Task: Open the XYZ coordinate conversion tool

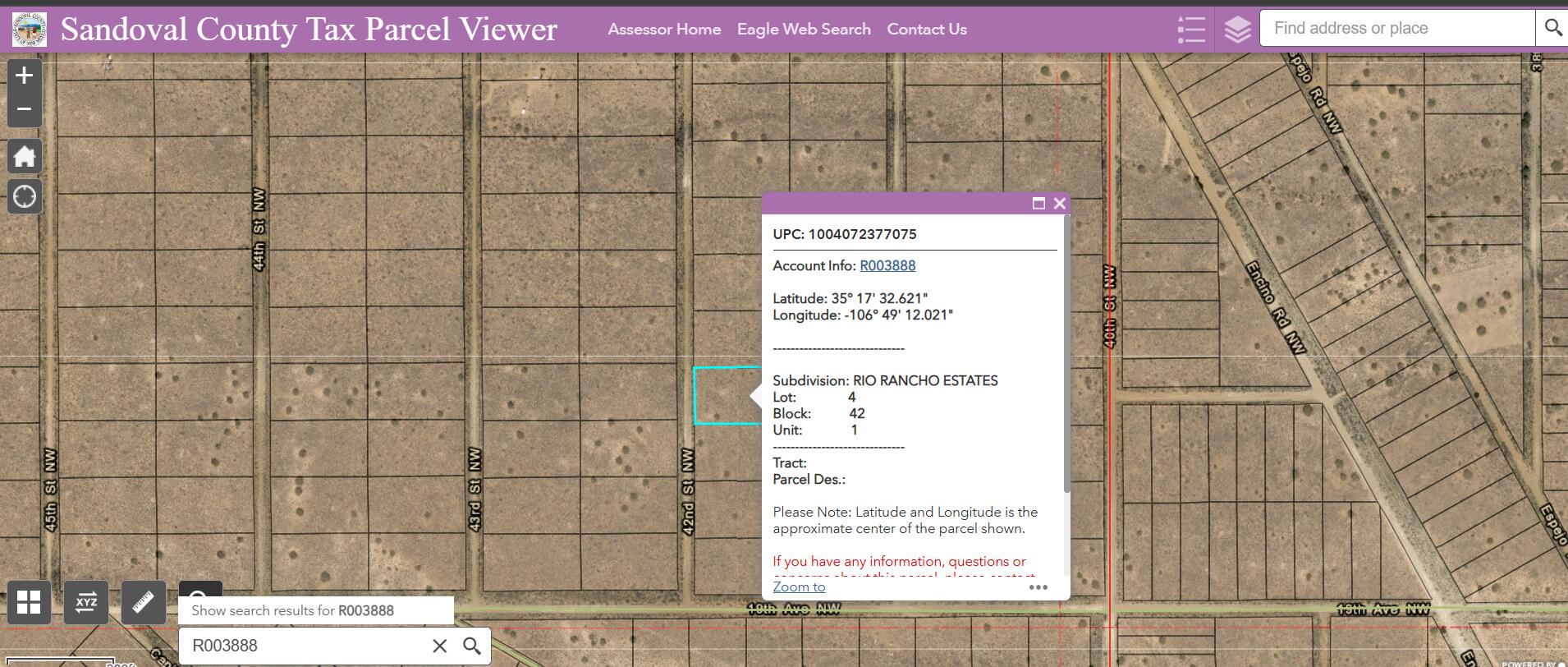Action: click(86, 602)
